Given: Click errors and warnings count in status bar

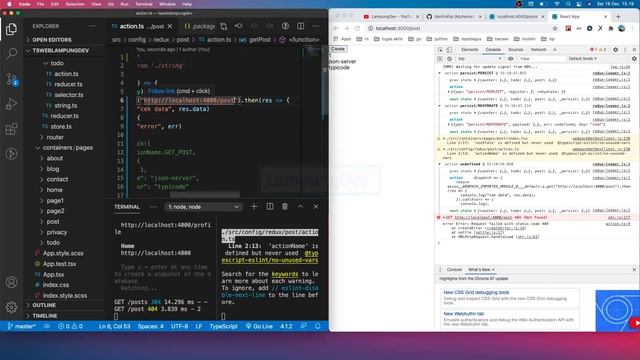Looking at the screenshot, I should 70,326.
